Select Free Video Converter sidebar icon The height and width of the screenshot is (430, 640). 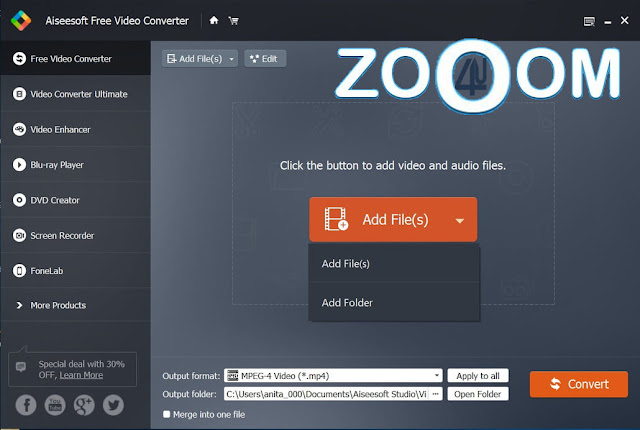pos(19,59)
